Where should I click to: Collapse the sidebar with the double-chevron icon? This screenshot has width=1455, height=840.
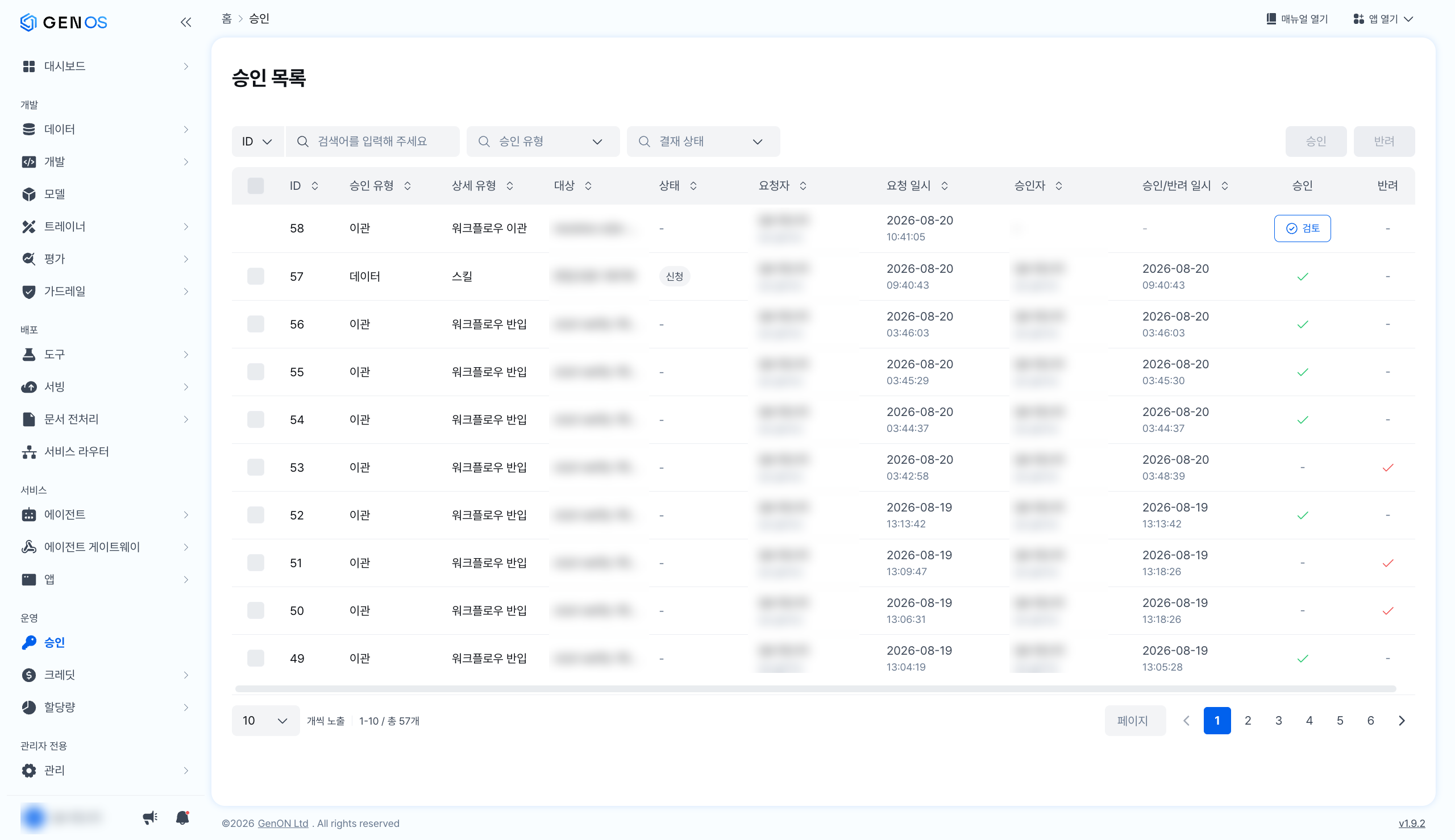coord(185,22)
